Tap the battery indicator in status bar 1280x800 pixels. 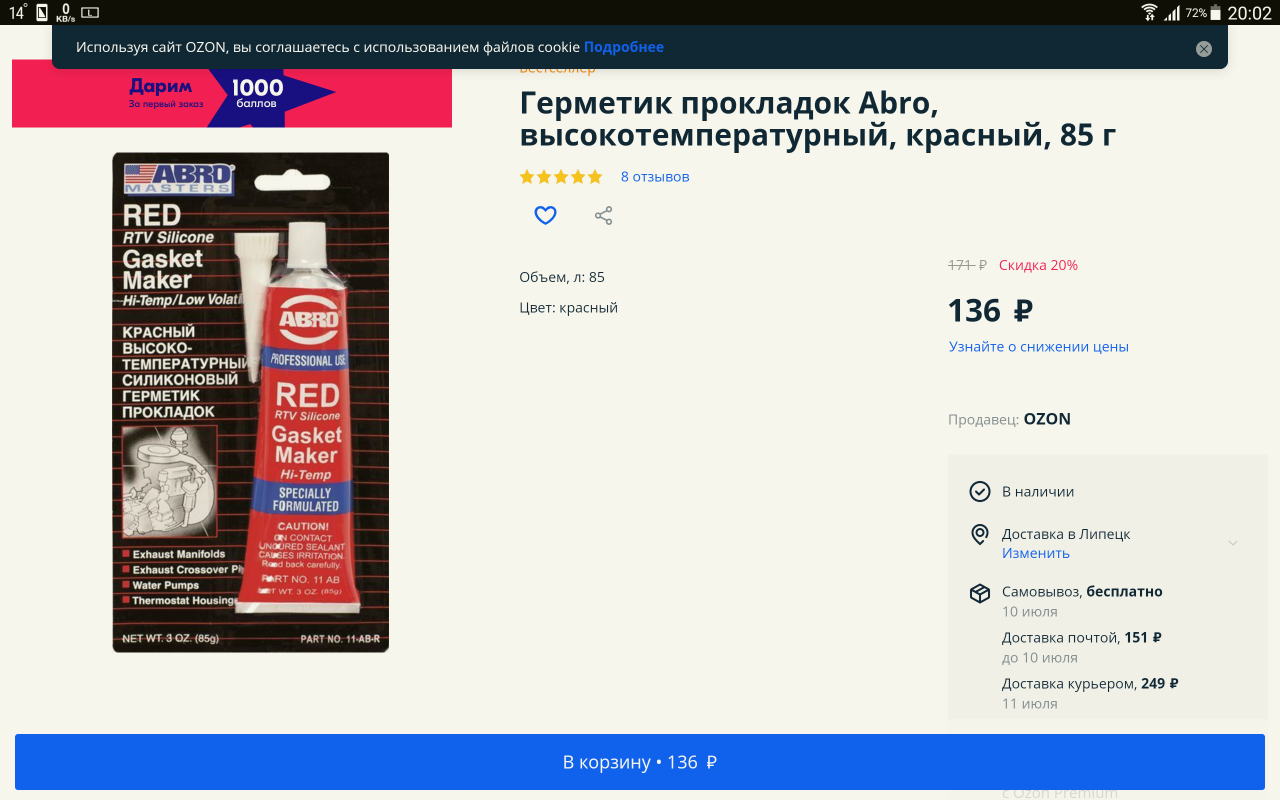coord(1215,13)
